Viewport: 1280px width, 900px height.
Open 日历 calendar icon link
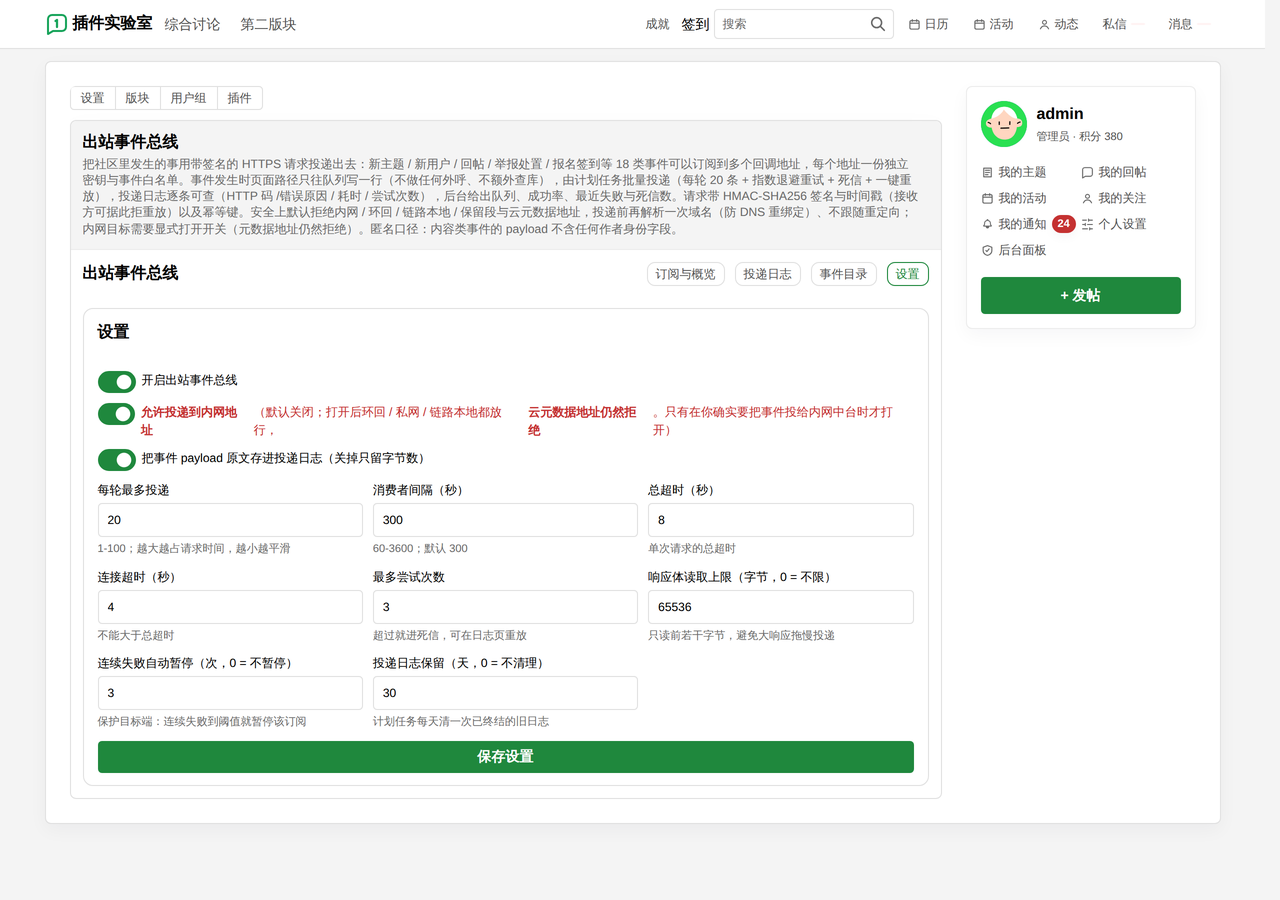click(914, 24)
